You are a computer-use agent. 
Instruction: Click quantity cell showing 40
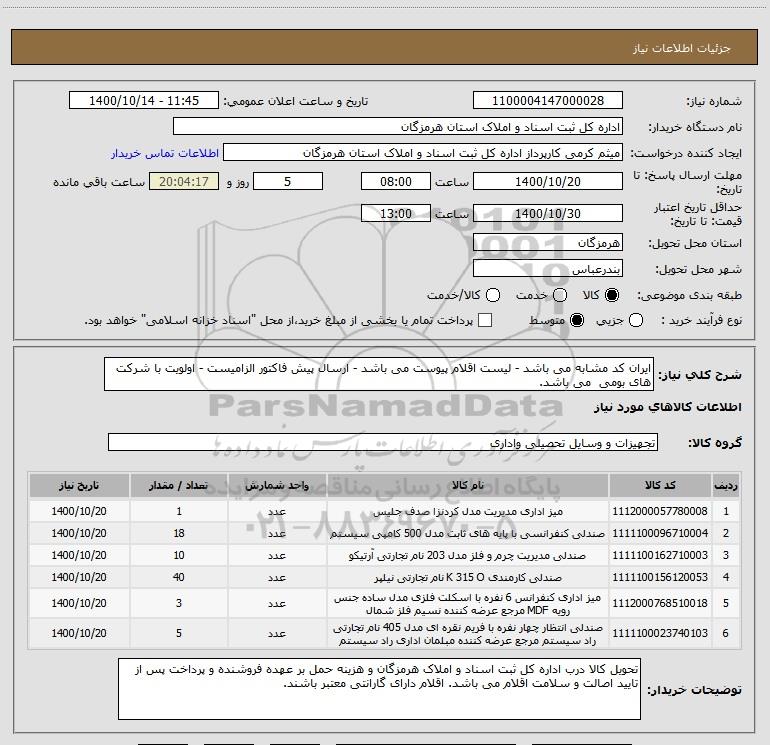(x=179, y=578)
